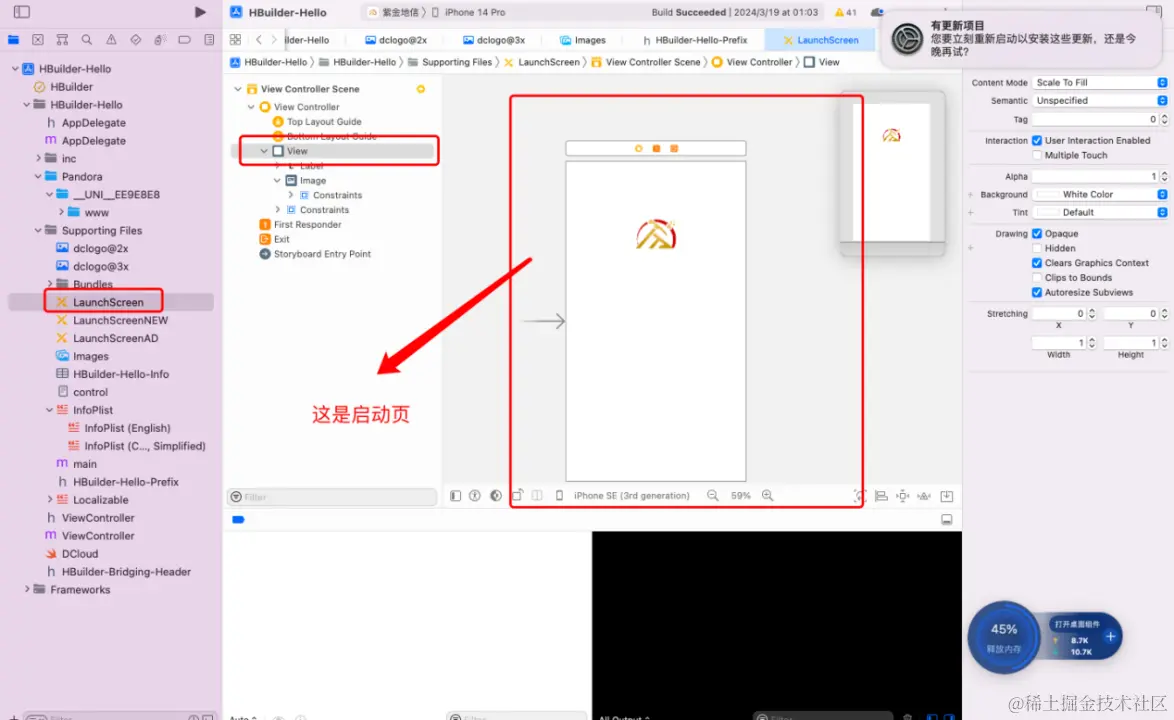Expand the Localizable item
Viewport: 1174px width, 720px height.
(x=50, y=500)
